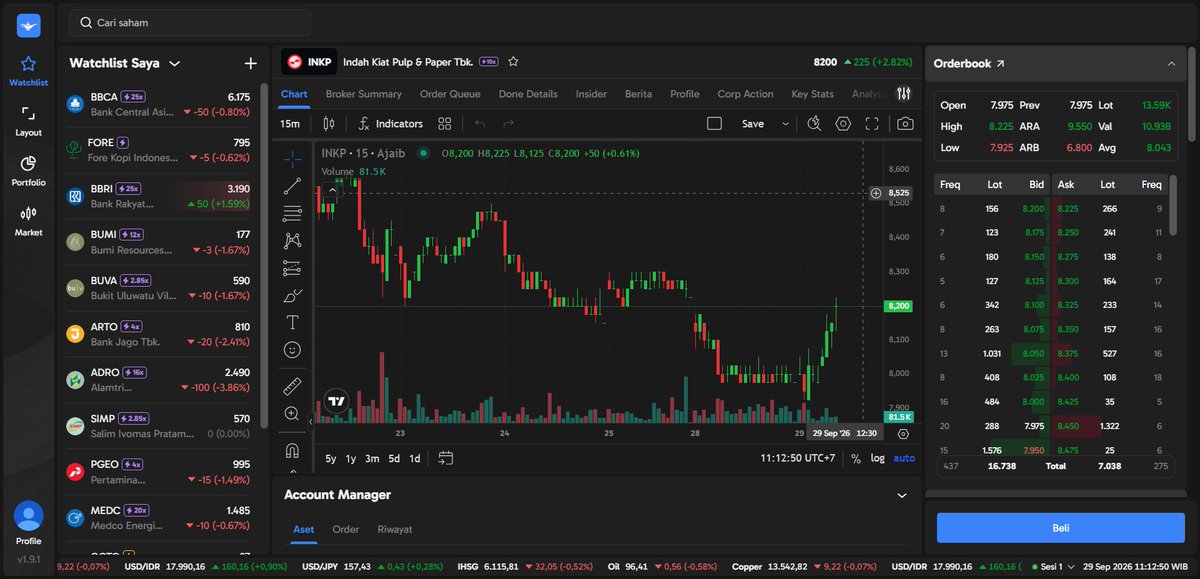Open the Watchlist Saya dropdown
This screenshot has height=579, width=1200.
click(x=175, y=63)
